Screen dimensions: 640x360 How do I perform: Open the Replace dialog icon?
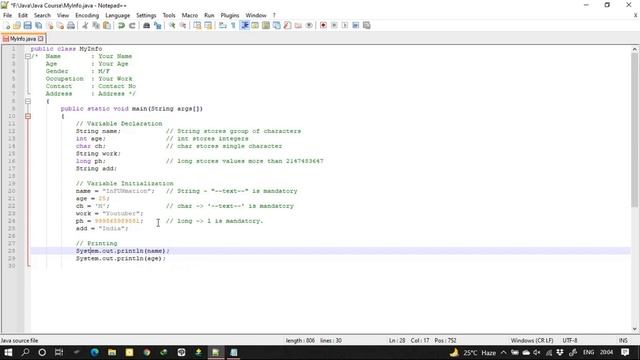(157, 25)
